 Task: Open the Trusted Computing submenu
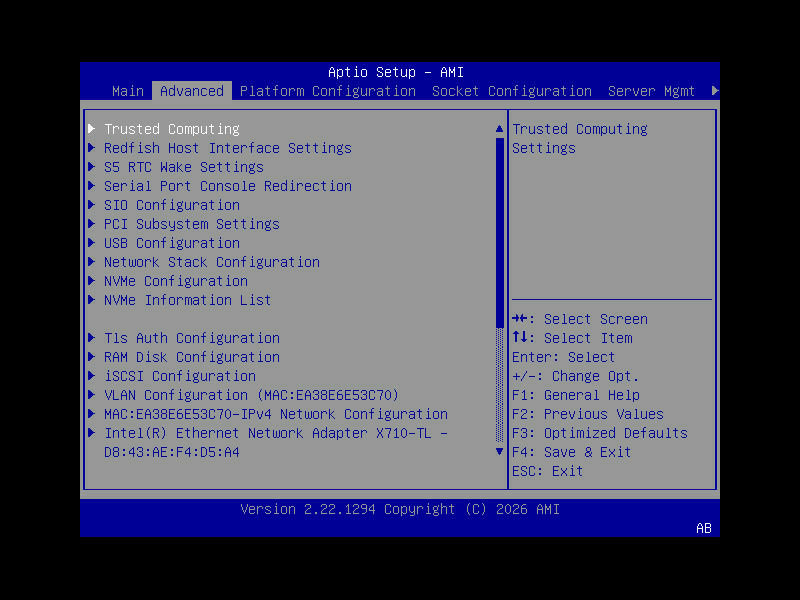click(172, 129)
